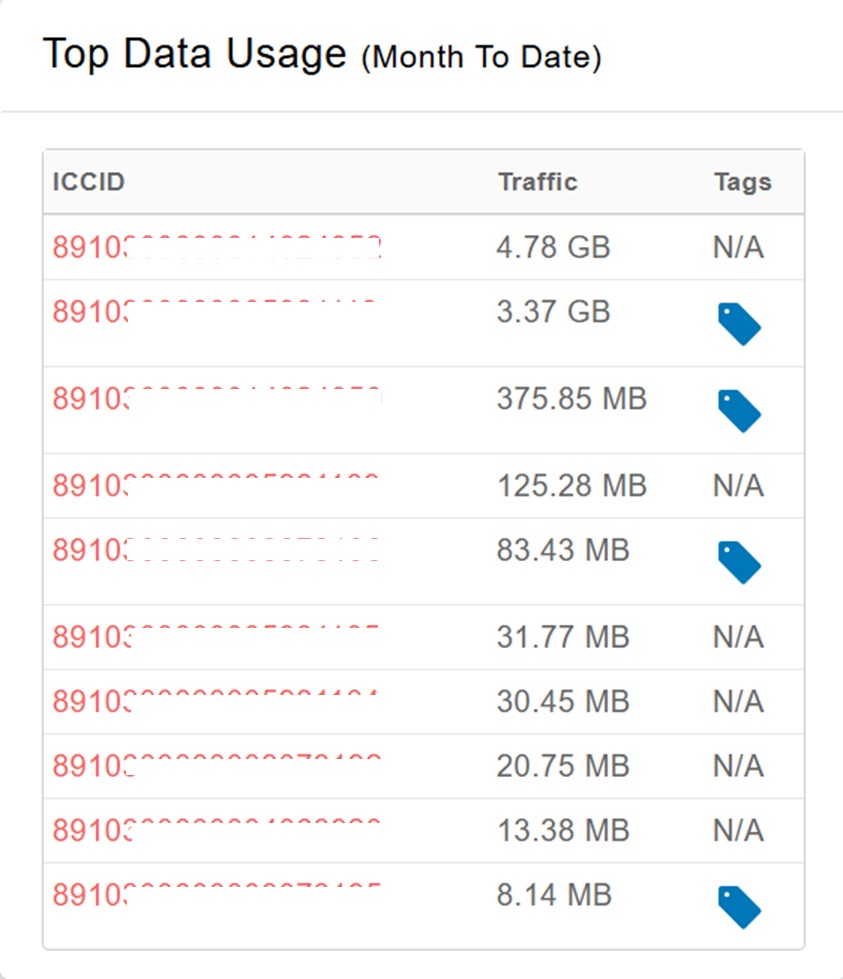This screenshot has height=979, width=843.
Task: Click the tag icon beside 8.14 MB traffic
Action: click(x=739, y=907)
